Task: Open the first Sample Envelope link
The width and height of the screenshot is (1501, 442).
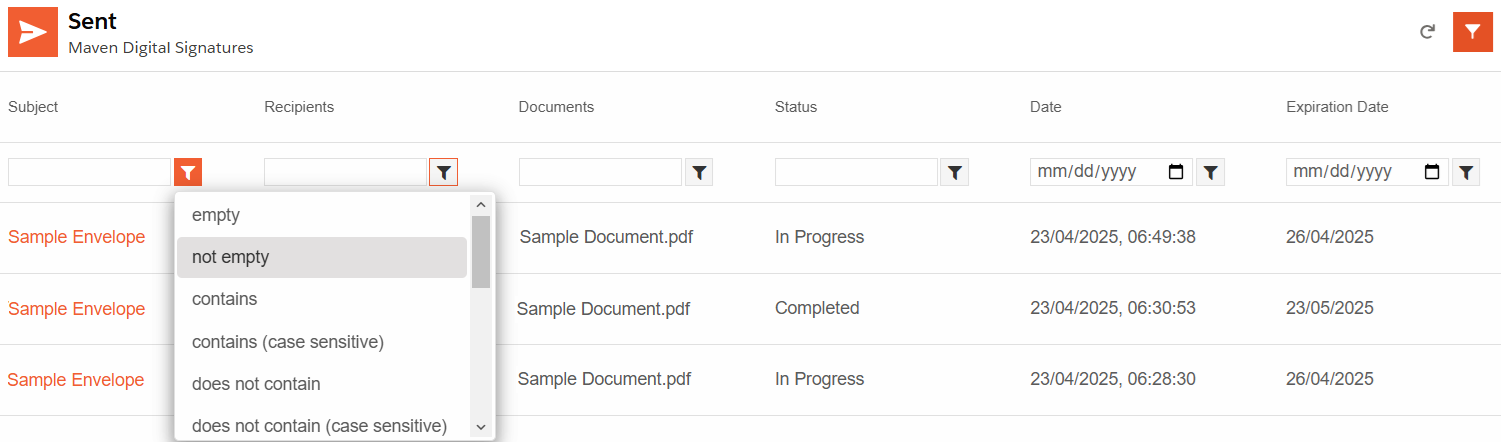Action: pos(77,237)
